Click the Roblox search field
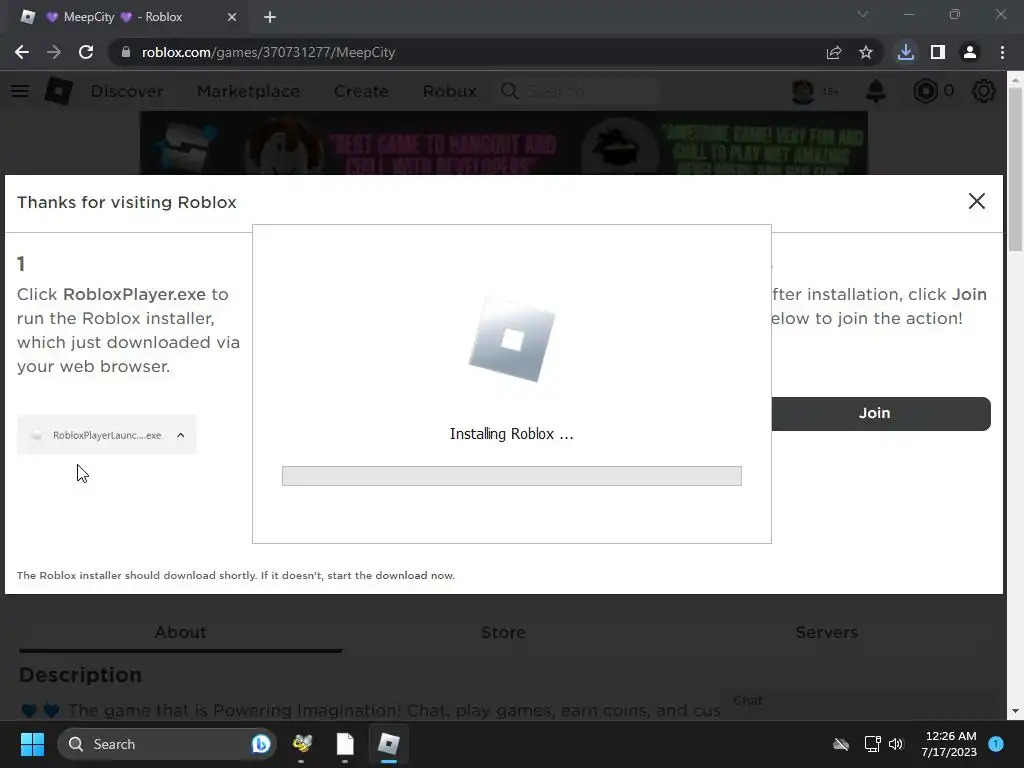This screenshot has width=1024, height=768. pyautogui.click(x=579, y=91)
